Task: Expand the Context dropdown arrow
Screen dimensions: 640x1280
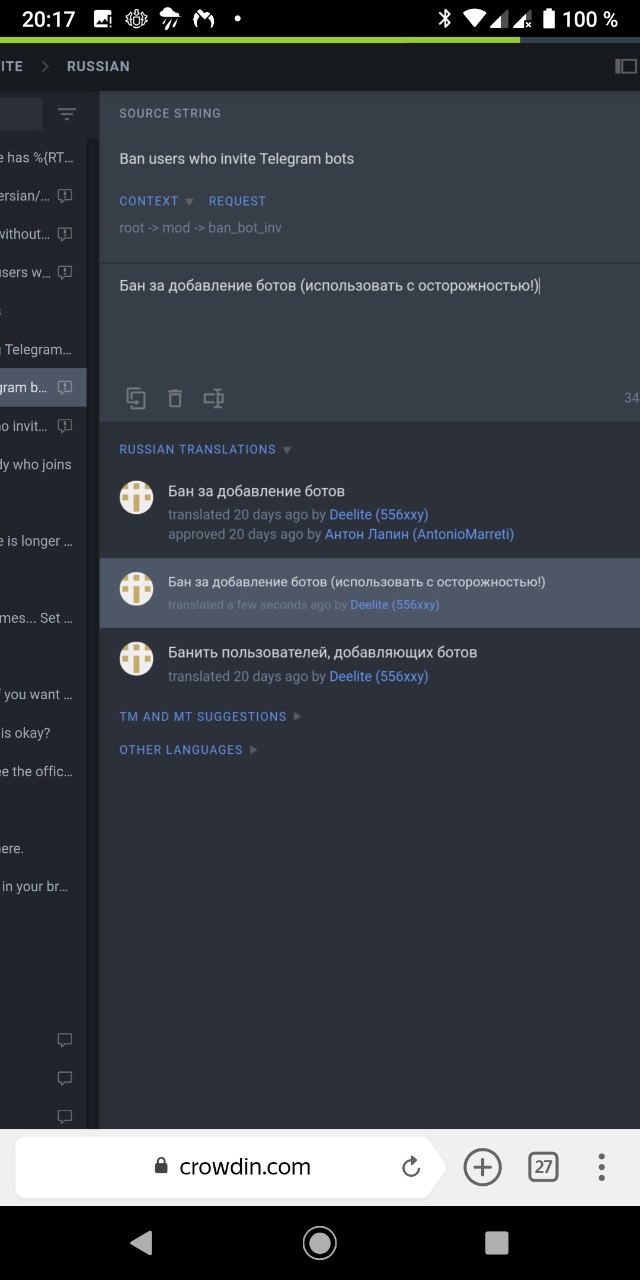Action: (x=190, y=202)
